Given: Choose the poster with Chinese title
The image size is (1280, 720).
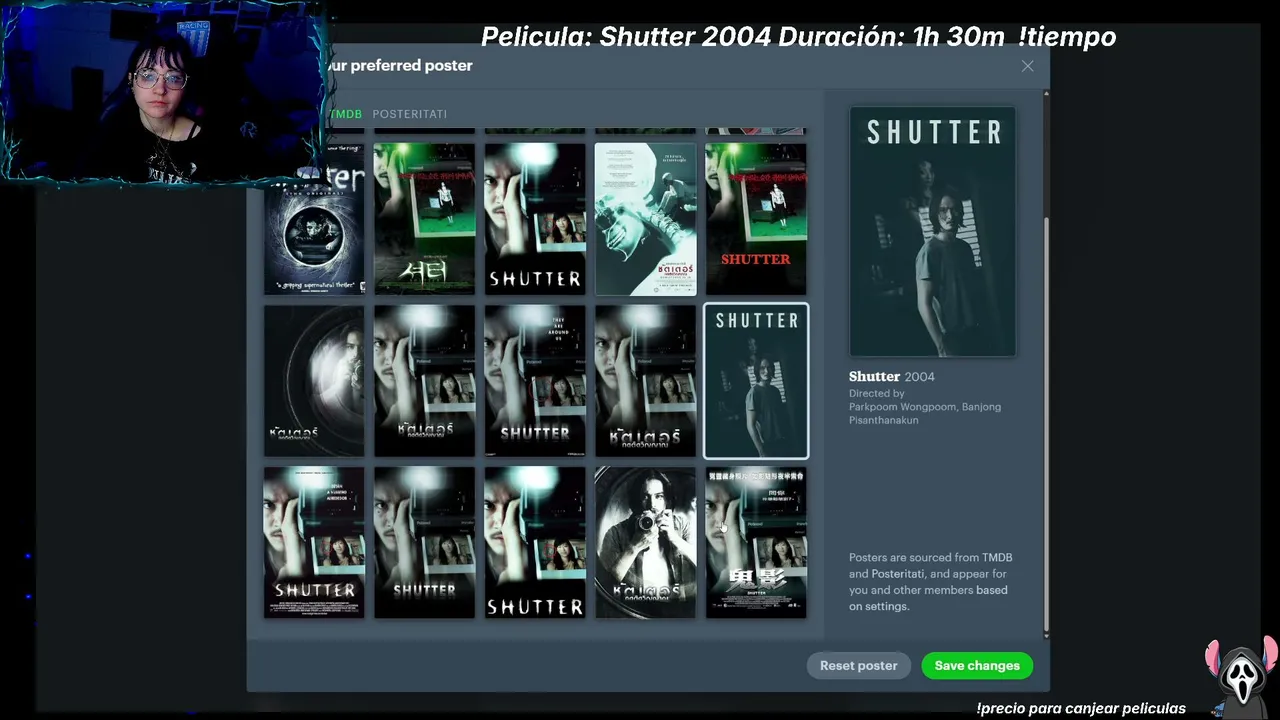Looking at the screenshot, I should [755, 543].
